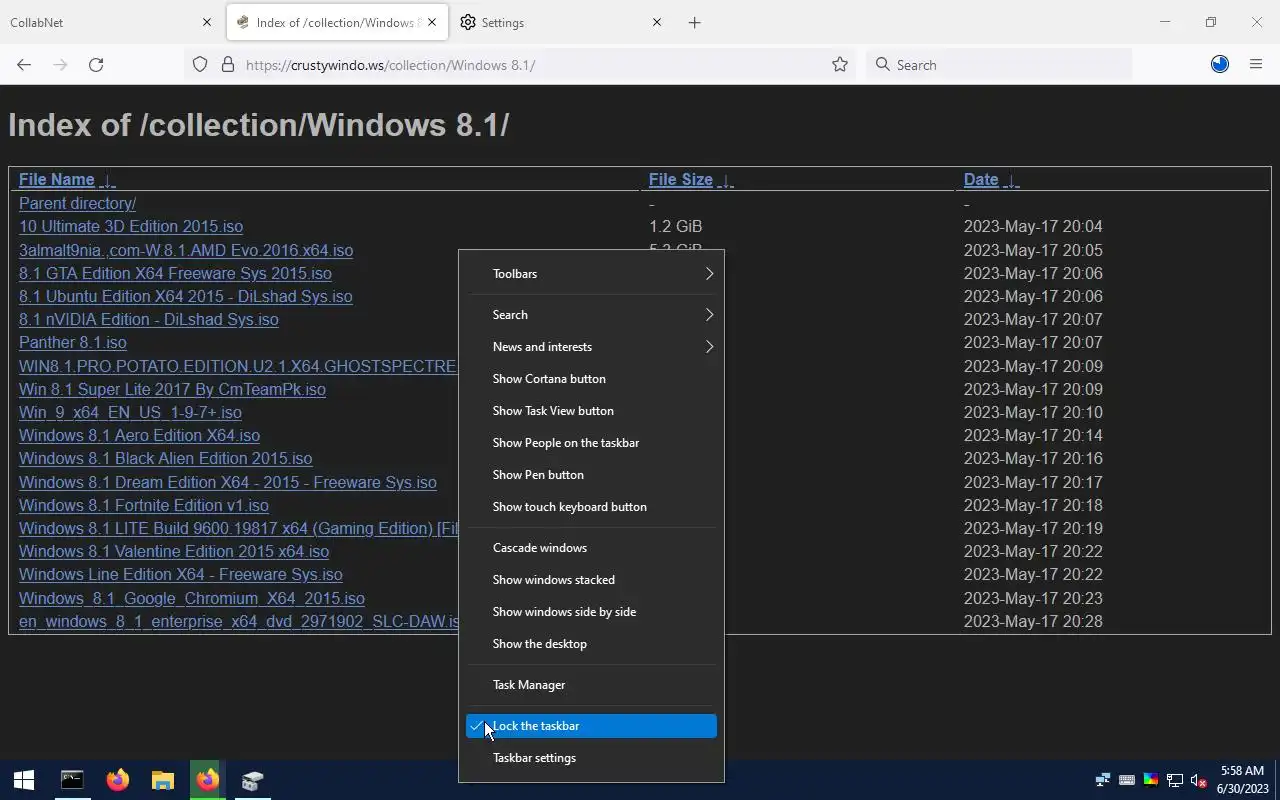
Task: Open the touch keyboard tray icon
Action: 1127,780
